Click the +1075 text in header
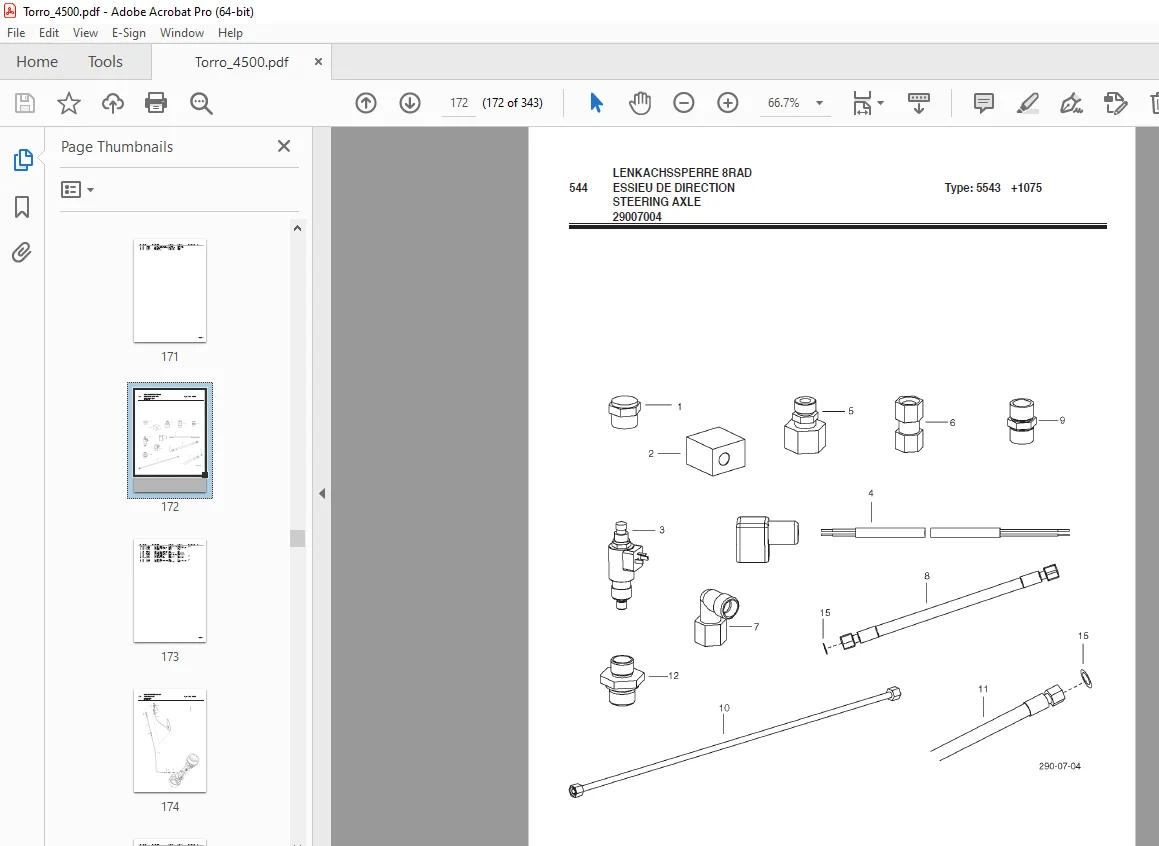 coord(1026,188)
